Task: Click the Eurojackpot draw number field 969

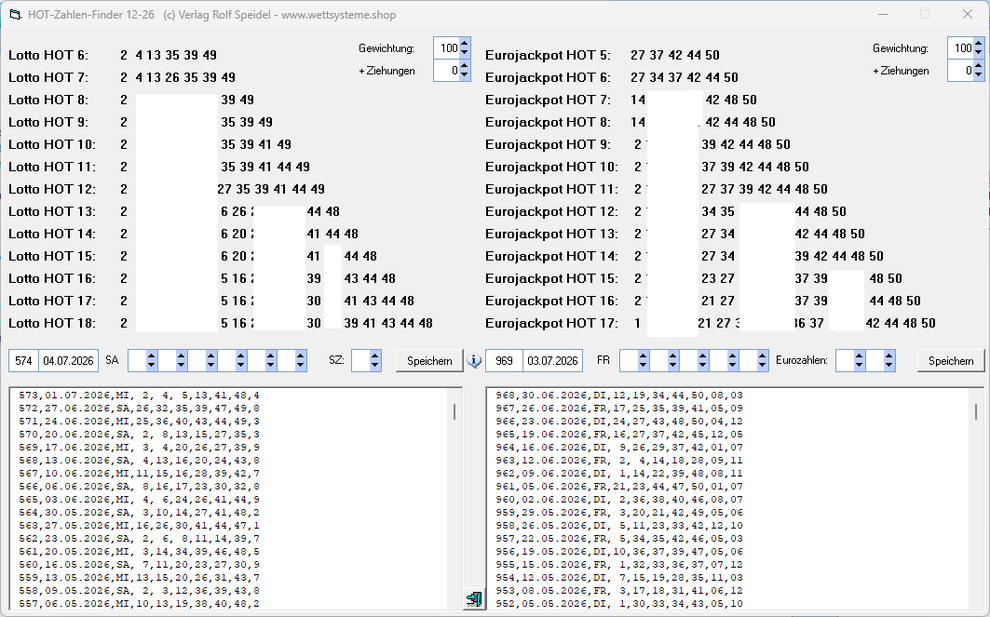Action: (504, 361)
